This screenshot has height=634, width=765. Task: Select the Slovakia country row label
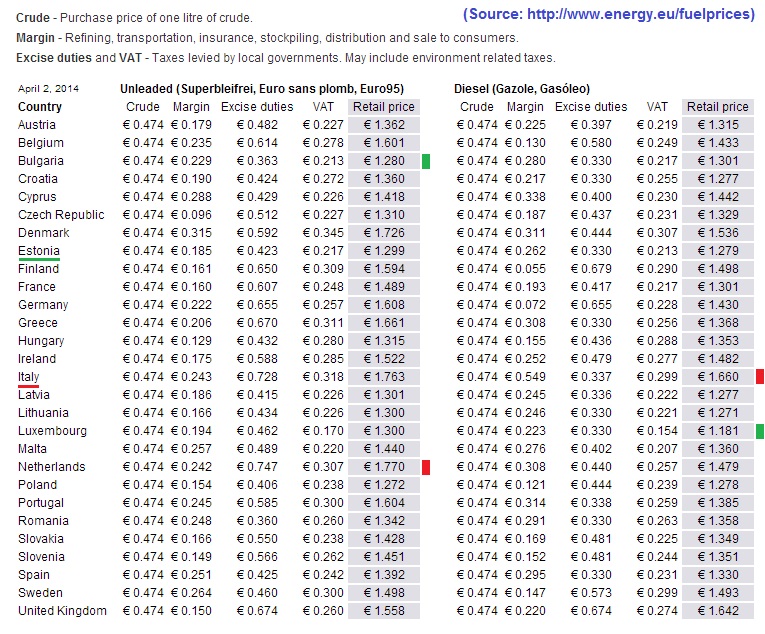pyautogui.click(x=41, y=539)
